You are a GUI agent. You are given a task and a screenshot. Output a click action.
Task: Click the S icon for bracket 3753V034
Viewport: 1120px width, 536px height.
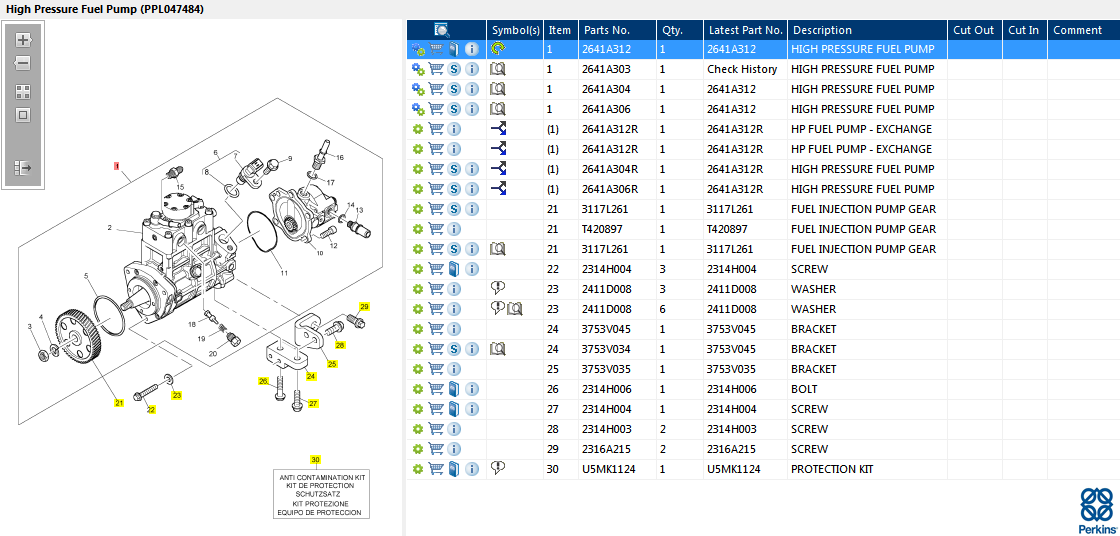pos(454,349)
